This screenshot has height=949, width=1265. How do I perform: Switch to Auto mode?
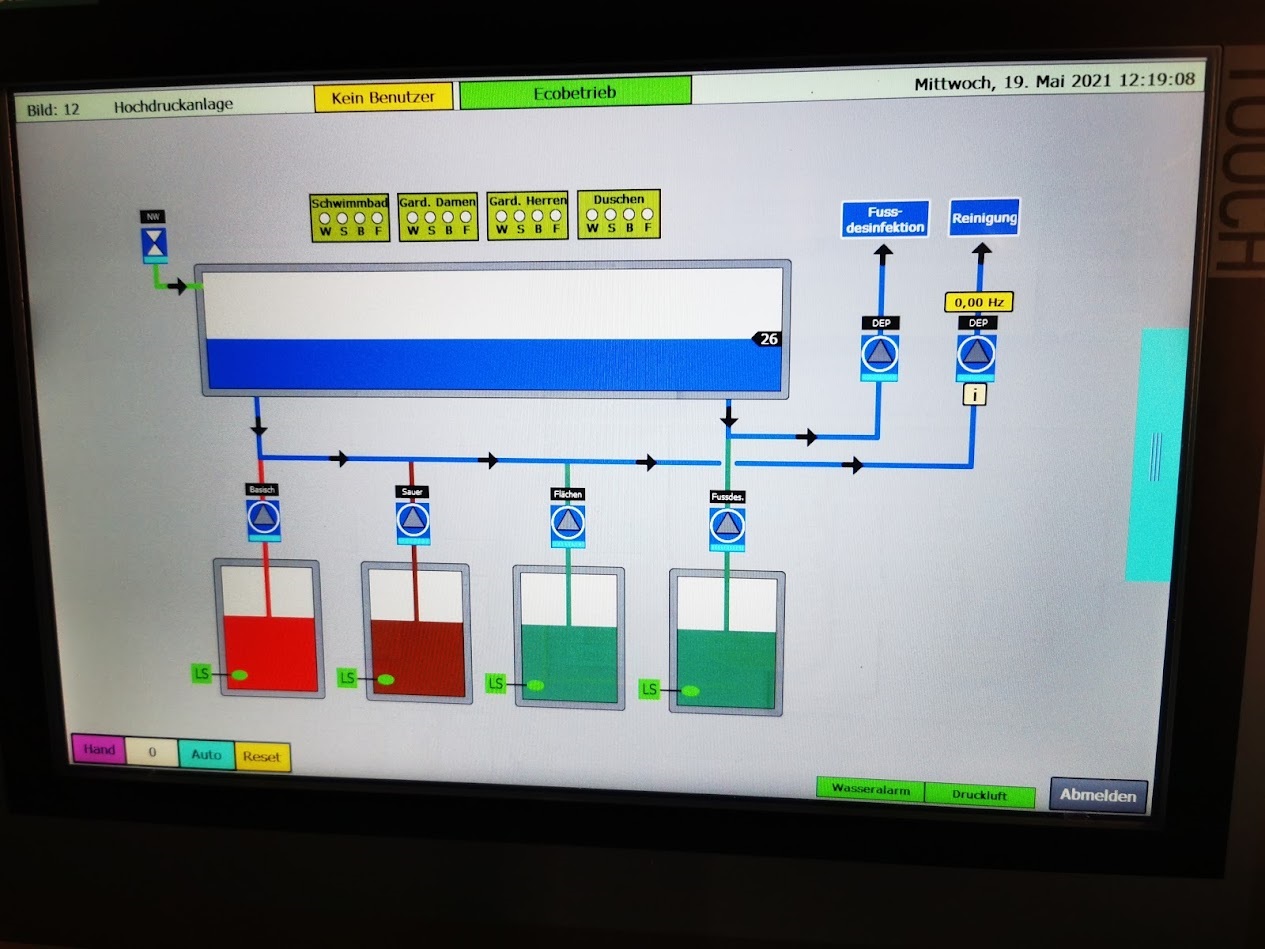pos(206,754)
